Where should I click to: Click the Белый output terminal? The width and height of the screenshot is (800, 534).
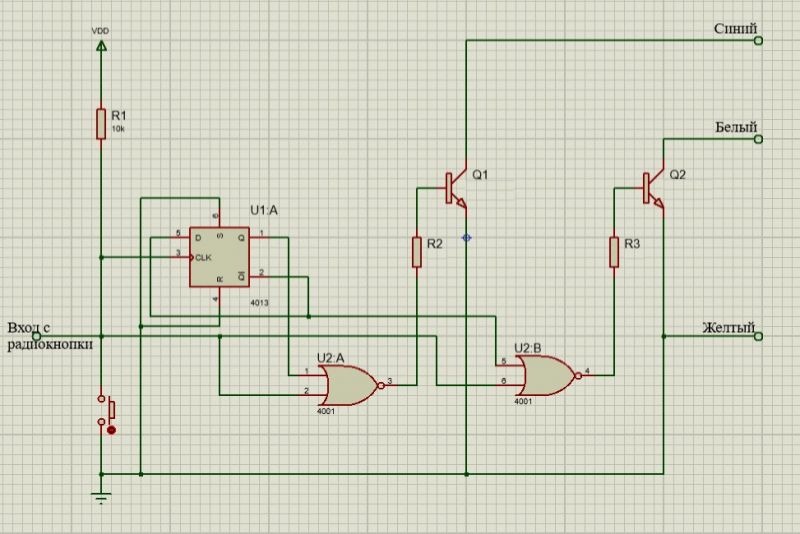tap(758, 140)
